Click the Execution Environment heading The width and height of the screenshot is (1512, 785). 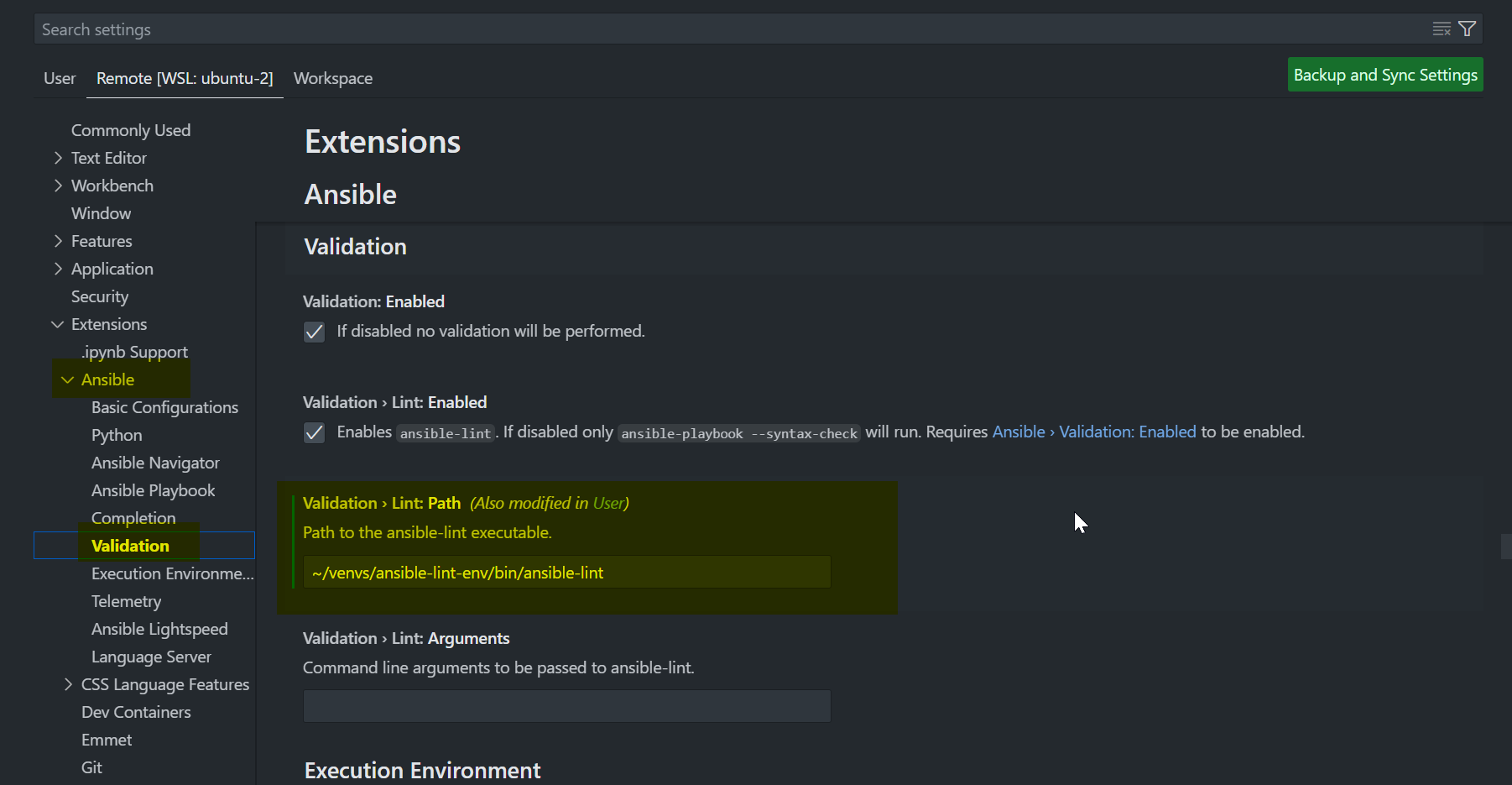point(422,770)
